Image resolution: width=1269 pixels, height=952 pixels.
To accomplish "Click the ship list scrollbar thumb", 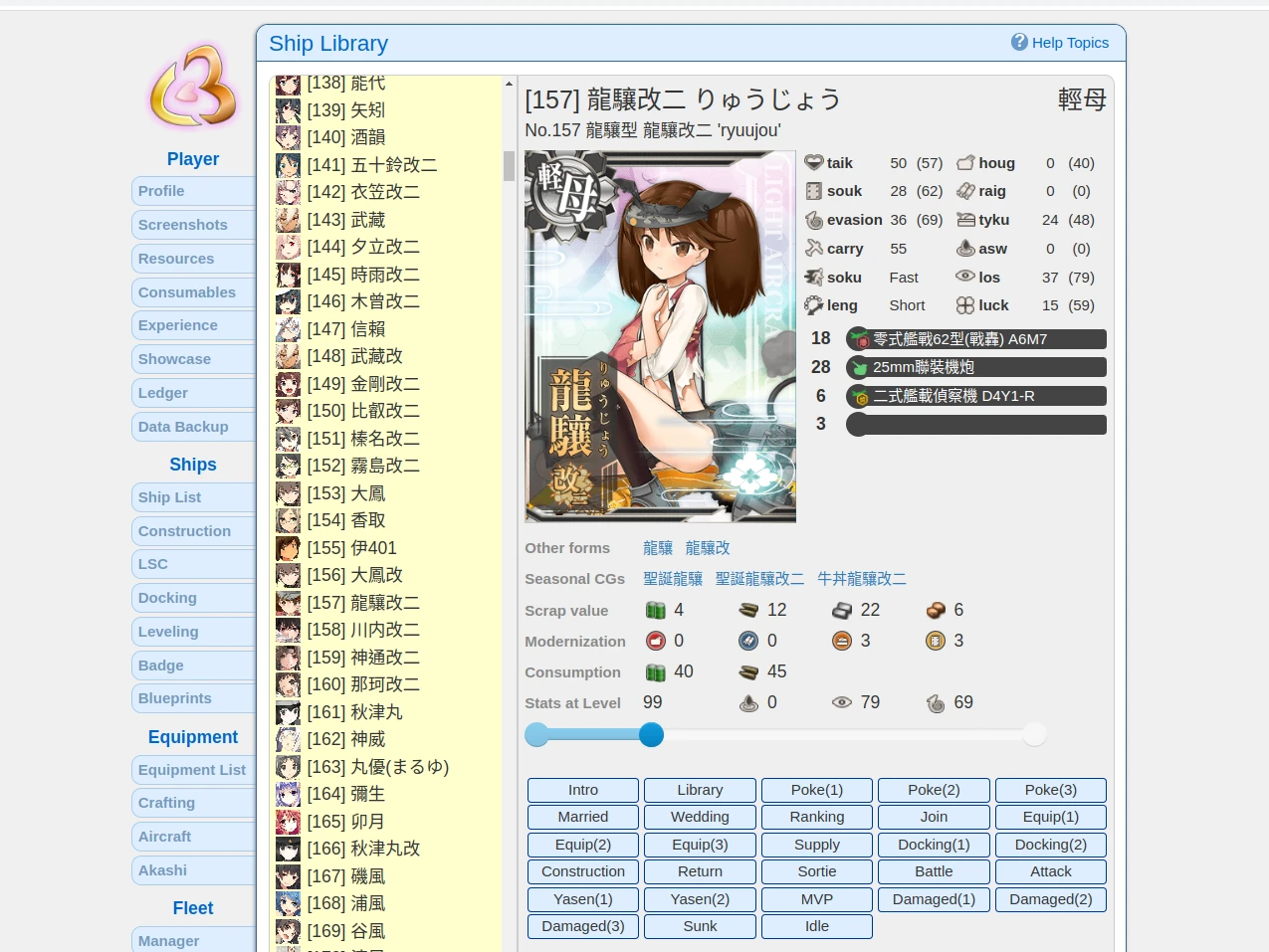I will tap(509, 166).
